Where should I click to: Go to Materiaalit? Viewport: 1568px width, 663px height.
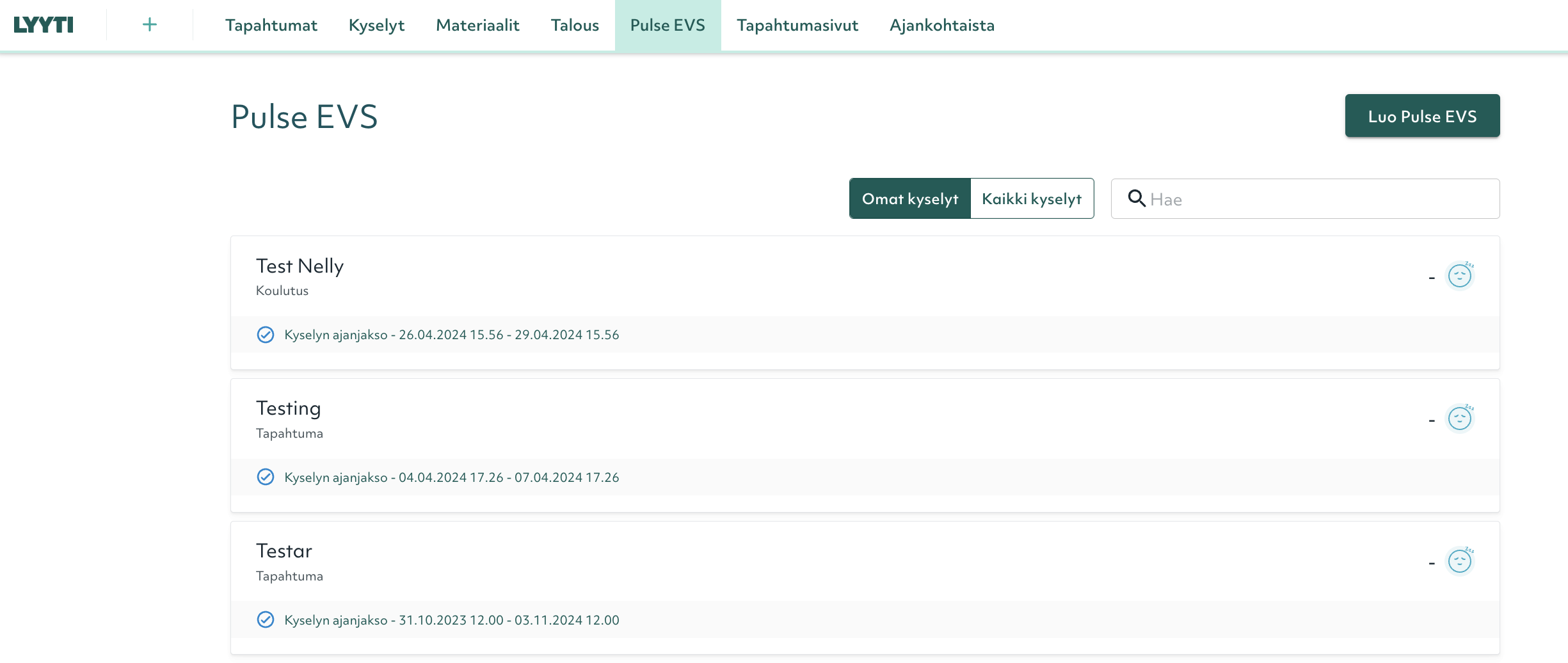click(x=477, y=25)
